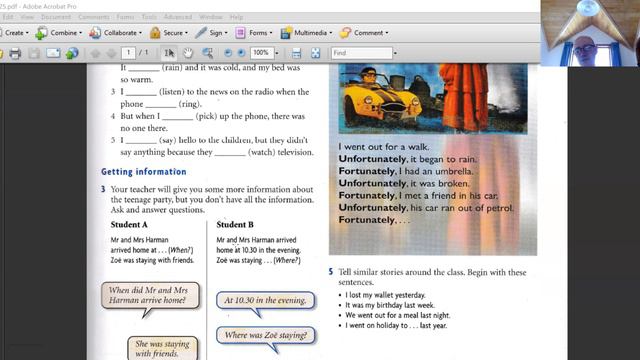Click the 'Student A' heading
This screenshot has width=640, height=360.
(129, 224)
